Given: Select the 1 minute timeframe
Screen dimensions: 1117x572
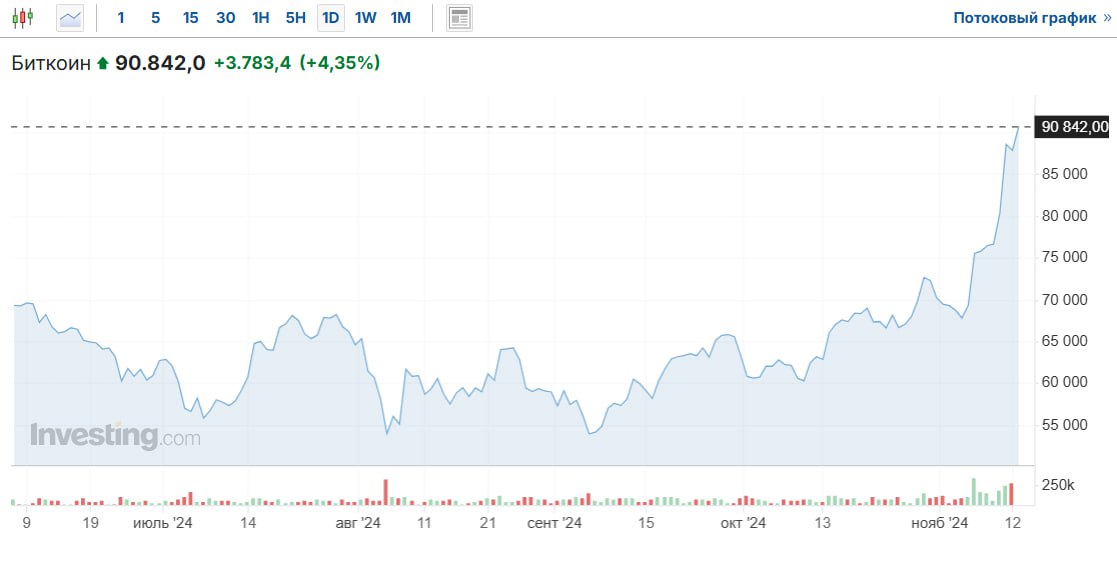Looking at the screenshot, I should click(x=121, y=18).
